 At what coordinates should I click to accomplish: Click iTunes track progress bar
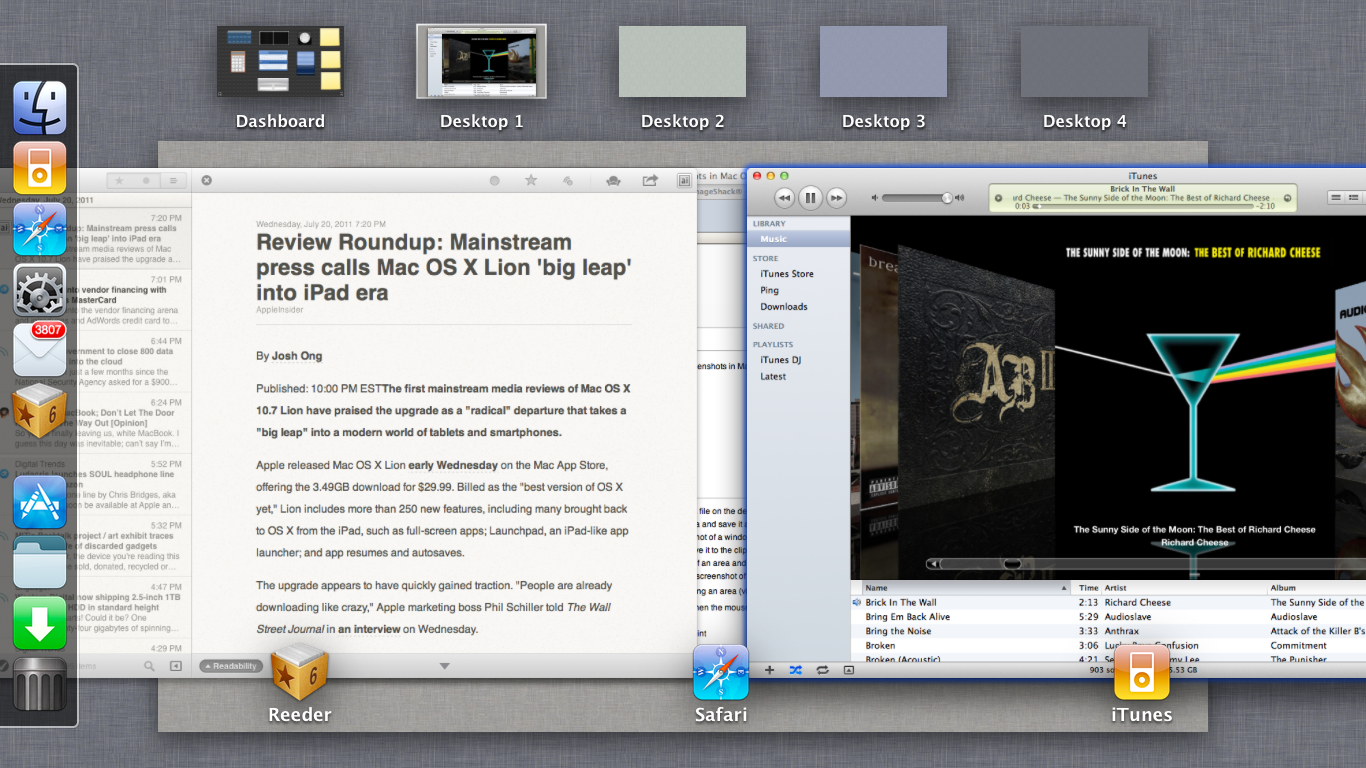(1141, 206)
